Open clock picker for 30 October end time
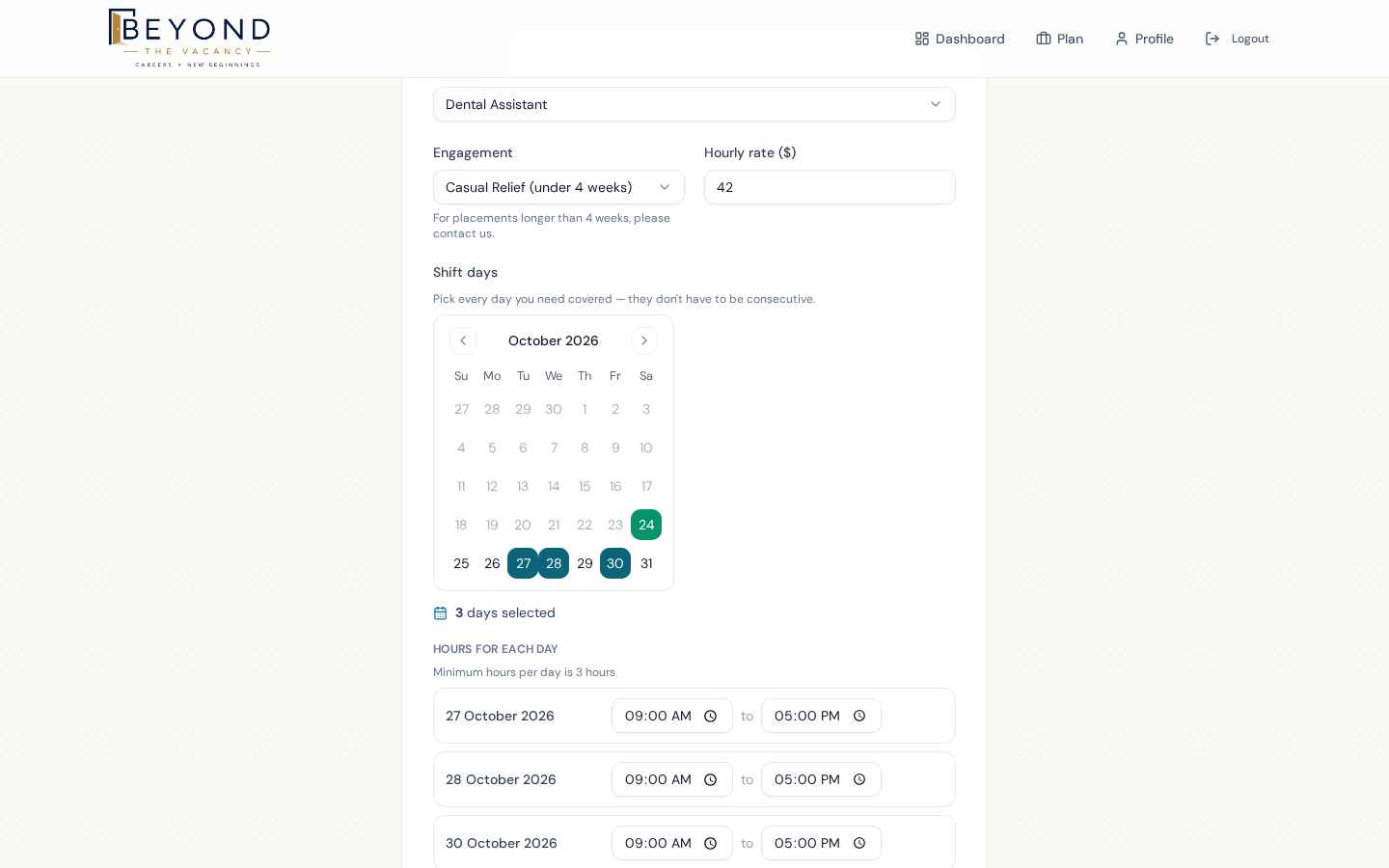 pyautogui.click(x=859, y=843)
